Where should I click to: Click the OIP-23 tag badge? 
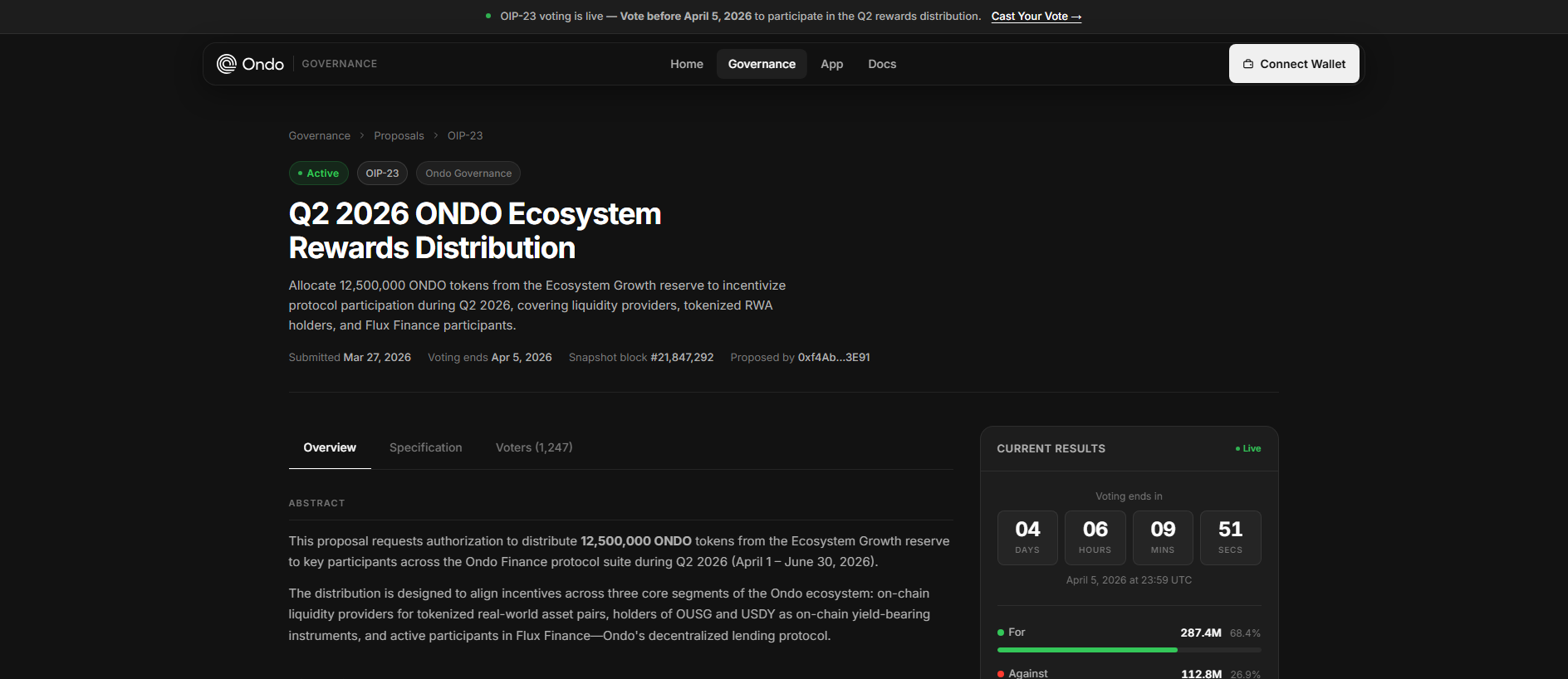tap(382, 173)
